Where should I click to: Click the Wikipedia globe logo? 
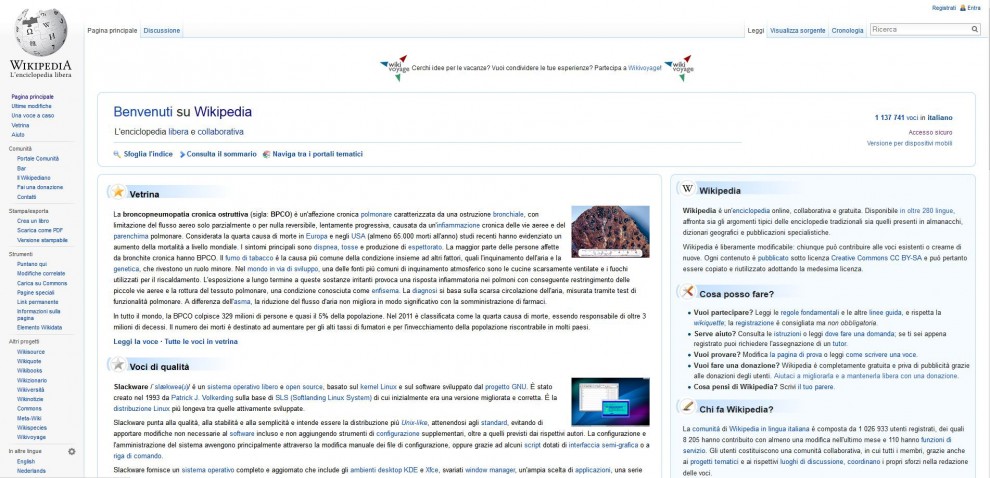pos(40,32)
